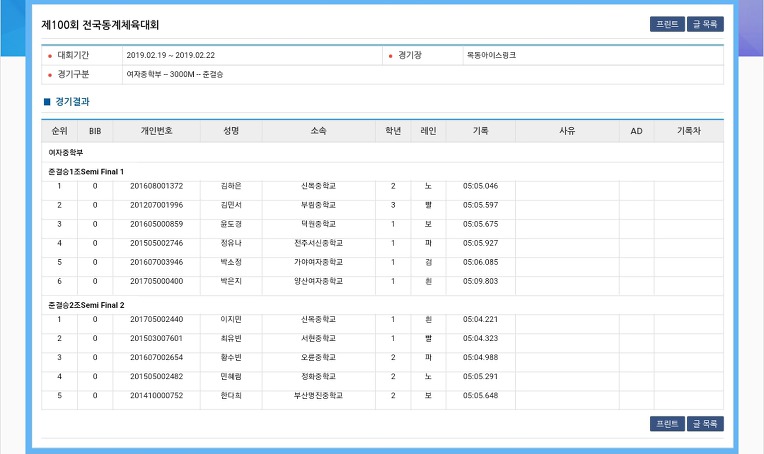Screen dimensions: 764x454
Task: Click the record time 05:04.323
Action: 480,338
